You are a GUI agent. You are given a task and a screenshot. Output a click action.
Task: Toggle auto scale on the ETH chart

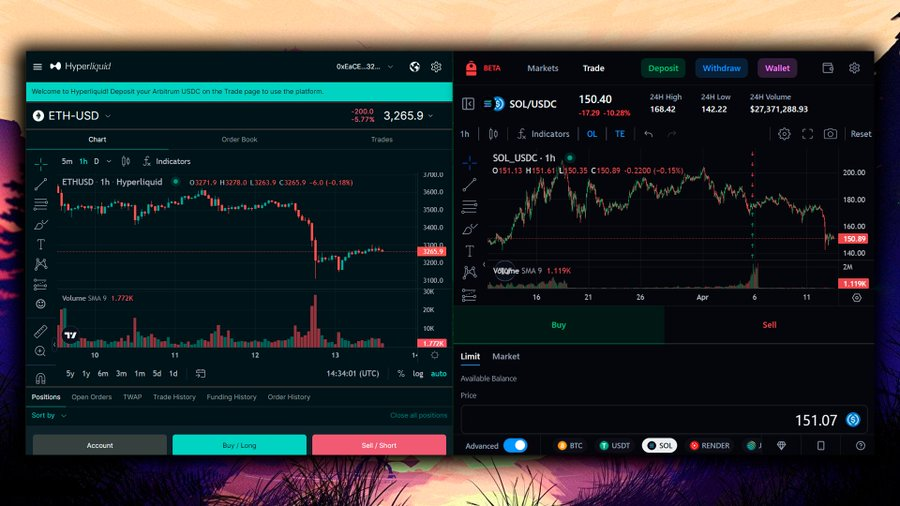tap(439, 374)
